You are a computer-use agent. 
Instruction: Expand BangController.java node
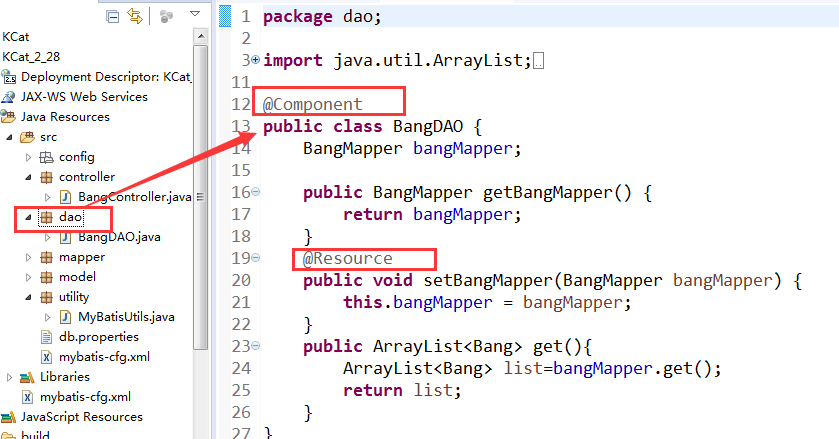48,198
